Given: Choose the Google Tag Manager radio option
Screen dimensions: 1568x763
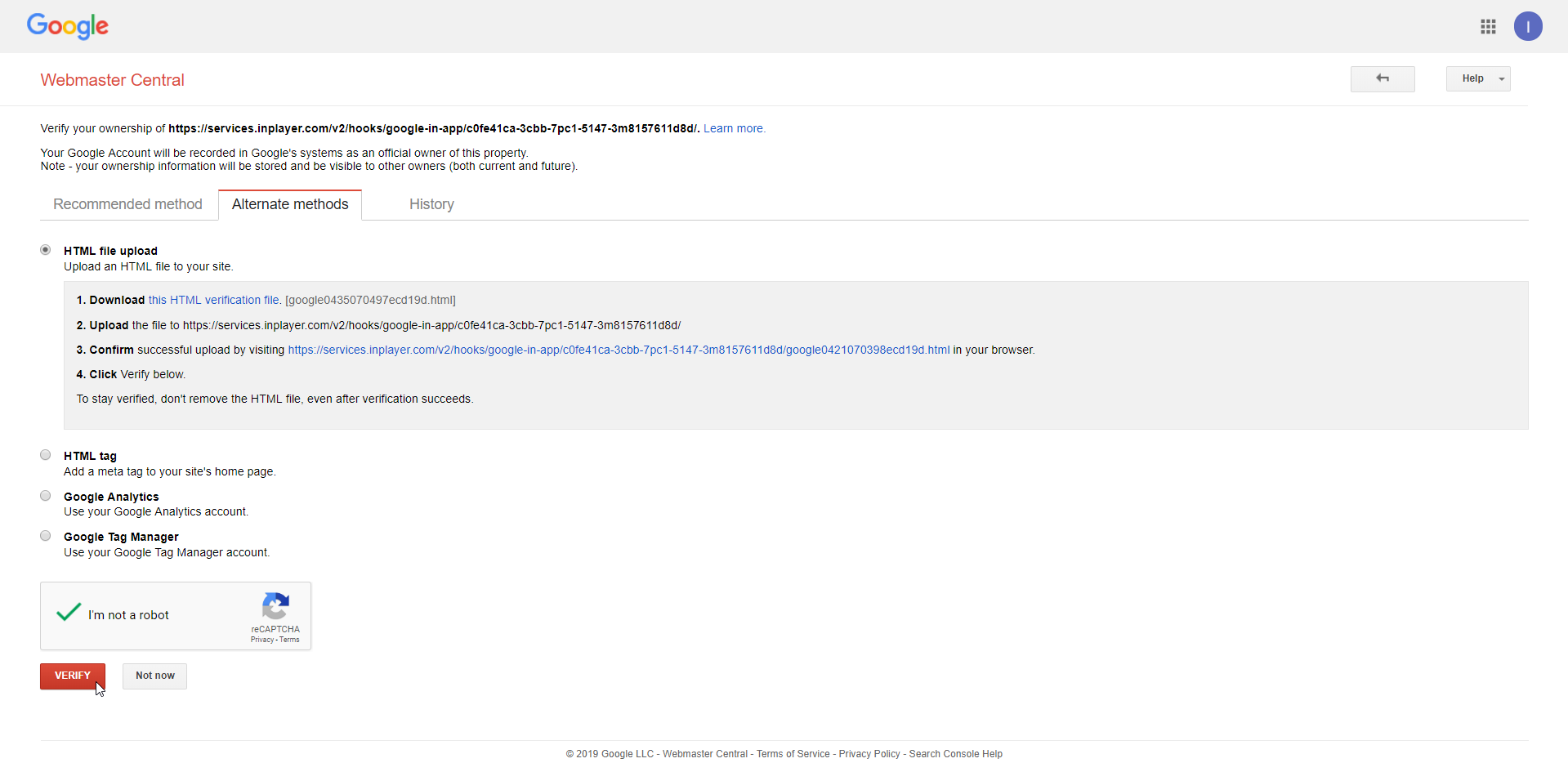Looking at the screenshot, I should (46, 536).
